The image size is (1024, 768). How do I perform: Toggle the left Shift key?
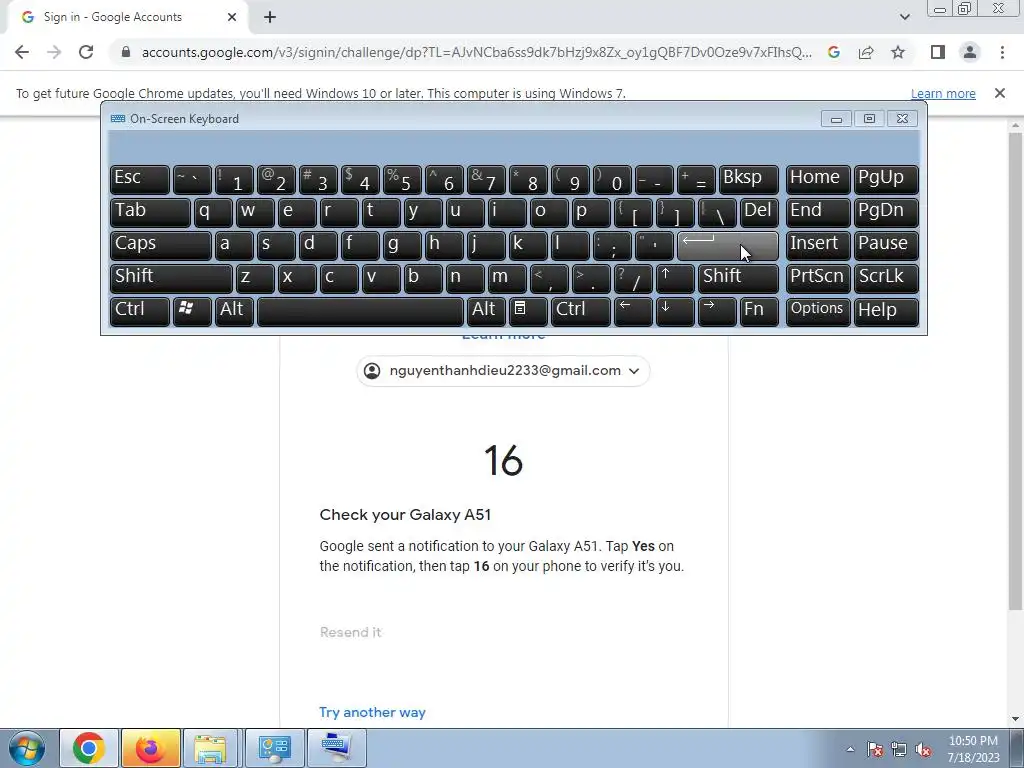[x=171, y=278]
